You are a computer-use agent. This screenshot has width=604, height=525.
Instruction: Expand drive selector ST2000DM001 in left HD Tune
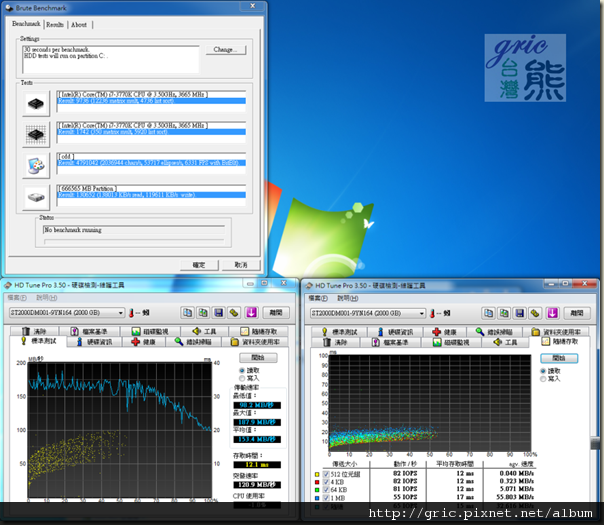(x=67, y=313)
